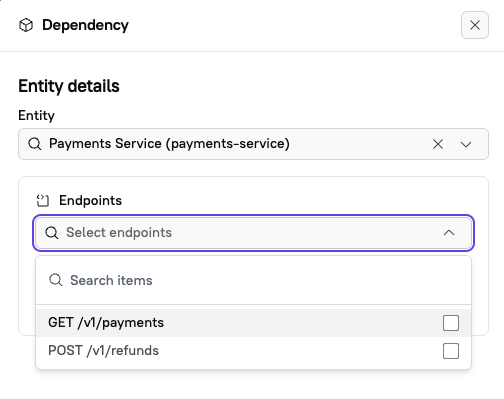The height and width of the screenshot is (399, 504).
Task: Open the Payments Service entity field
Action: tap(253, 144)
